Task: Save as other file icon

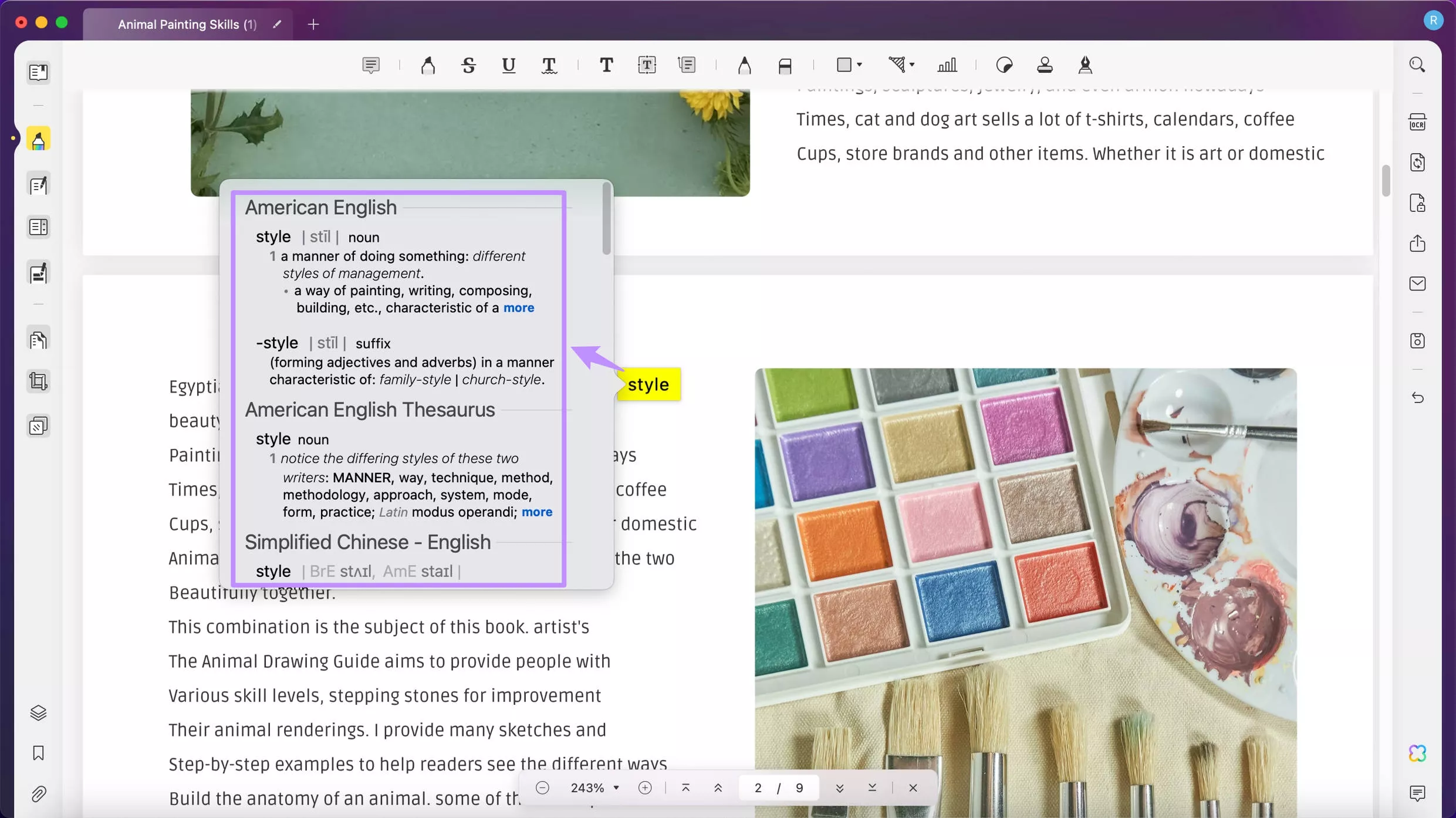Action: click(1417, 341)
